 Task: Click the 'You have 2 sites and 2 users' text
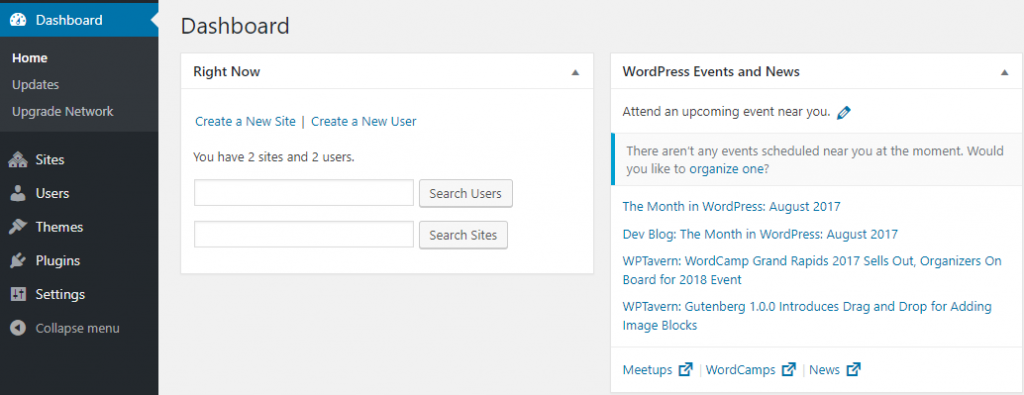pyautogui.click(x=274, y=157)
